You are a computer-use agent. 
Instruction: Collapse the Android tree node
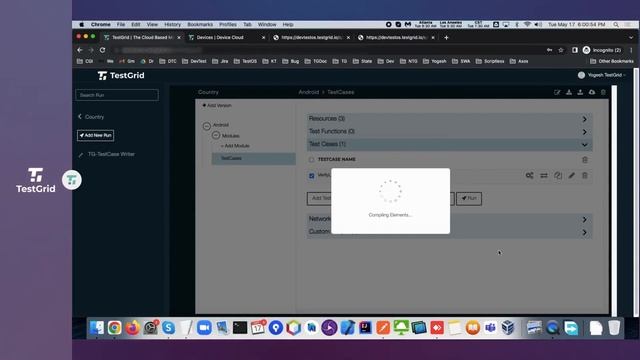tap(207, 126)
